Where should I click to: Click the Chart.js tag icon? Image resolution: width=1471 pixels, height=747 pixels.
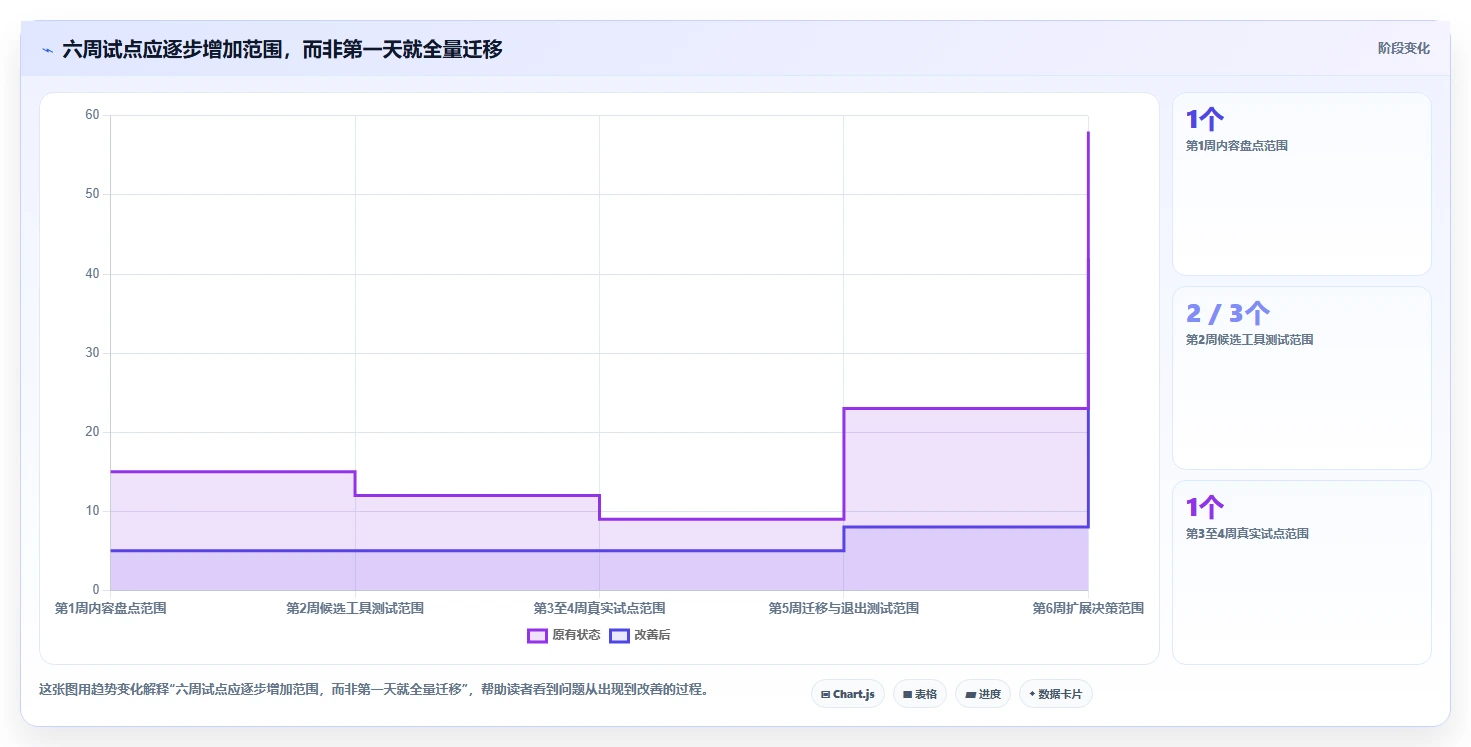tap(825, 694)
